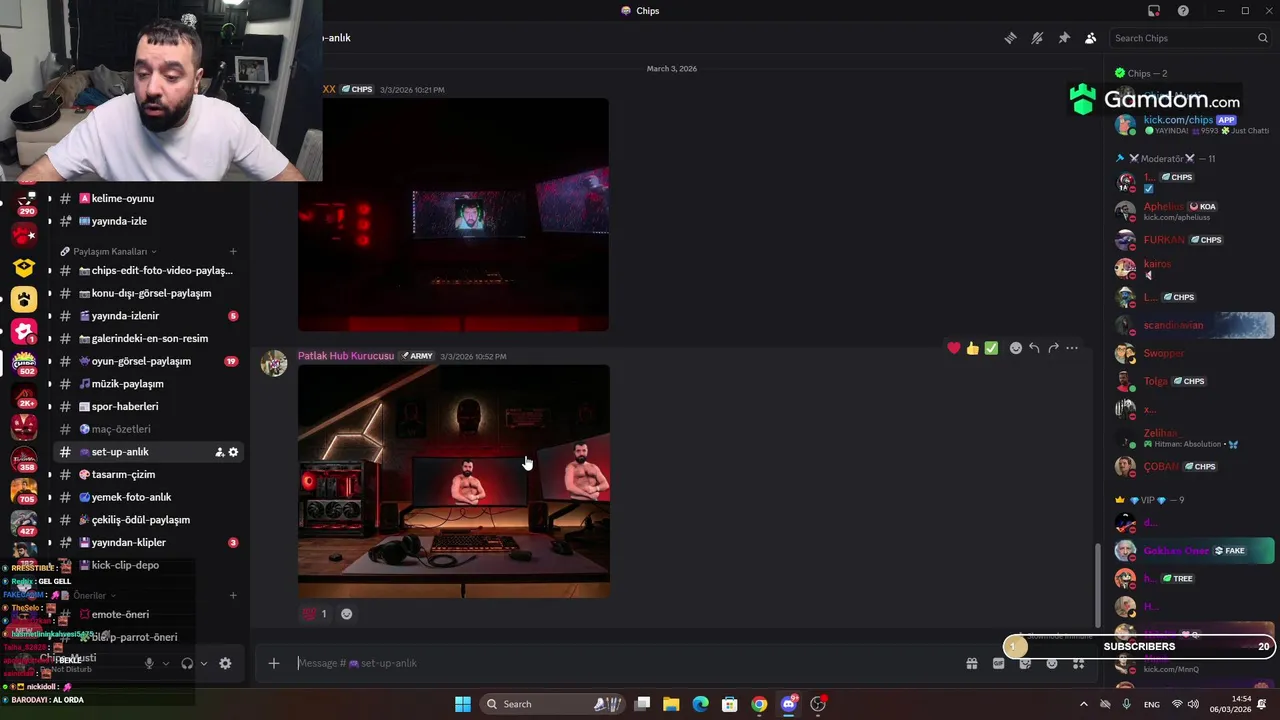Open invite icon on set-up-anlık channel
The height and width of the screenshot is (720, 1280).
click(219, 452)
